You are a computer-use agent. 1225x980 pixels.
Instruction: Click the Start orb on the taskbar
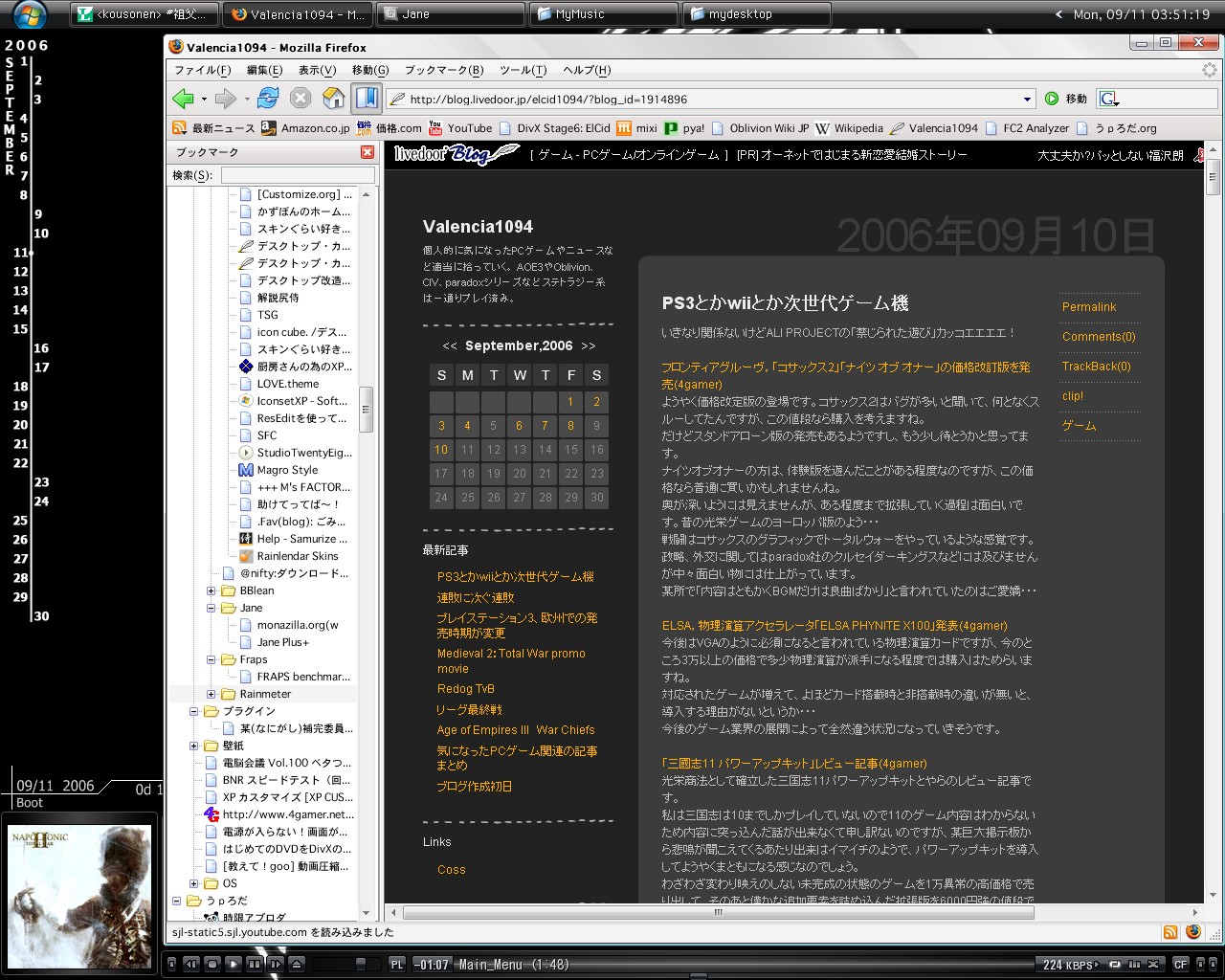pyautogui.click(x=30, y=14)
